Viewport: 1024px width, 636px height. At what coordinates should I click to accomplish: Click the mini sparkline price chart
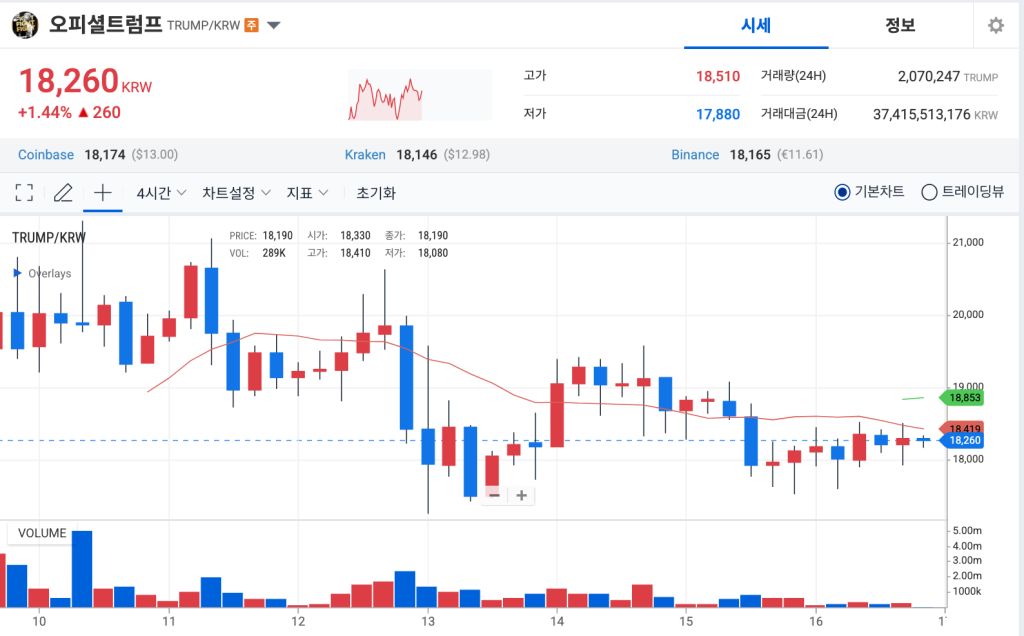pyautogui.click(x=420, y=95)
